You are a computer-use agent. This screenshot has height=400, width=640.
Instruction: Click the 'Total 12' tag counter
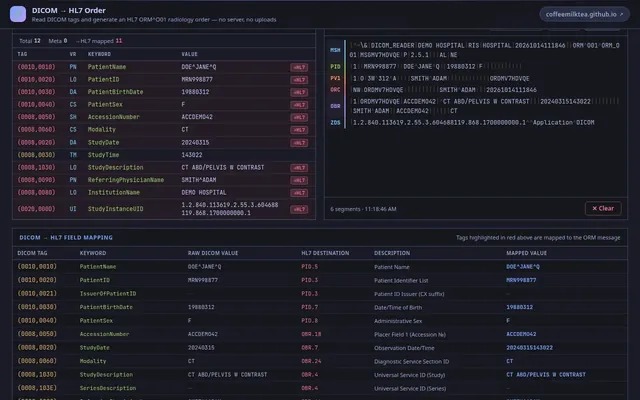[30, 41]
